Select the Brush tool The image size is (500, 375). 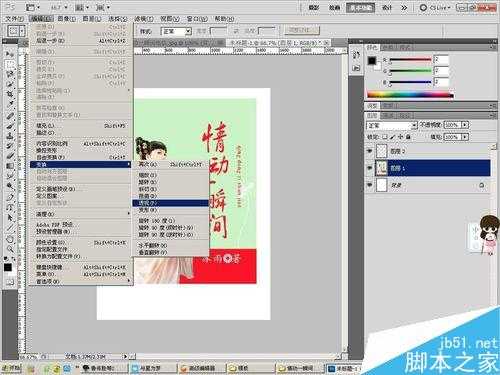tap(10, 126)
